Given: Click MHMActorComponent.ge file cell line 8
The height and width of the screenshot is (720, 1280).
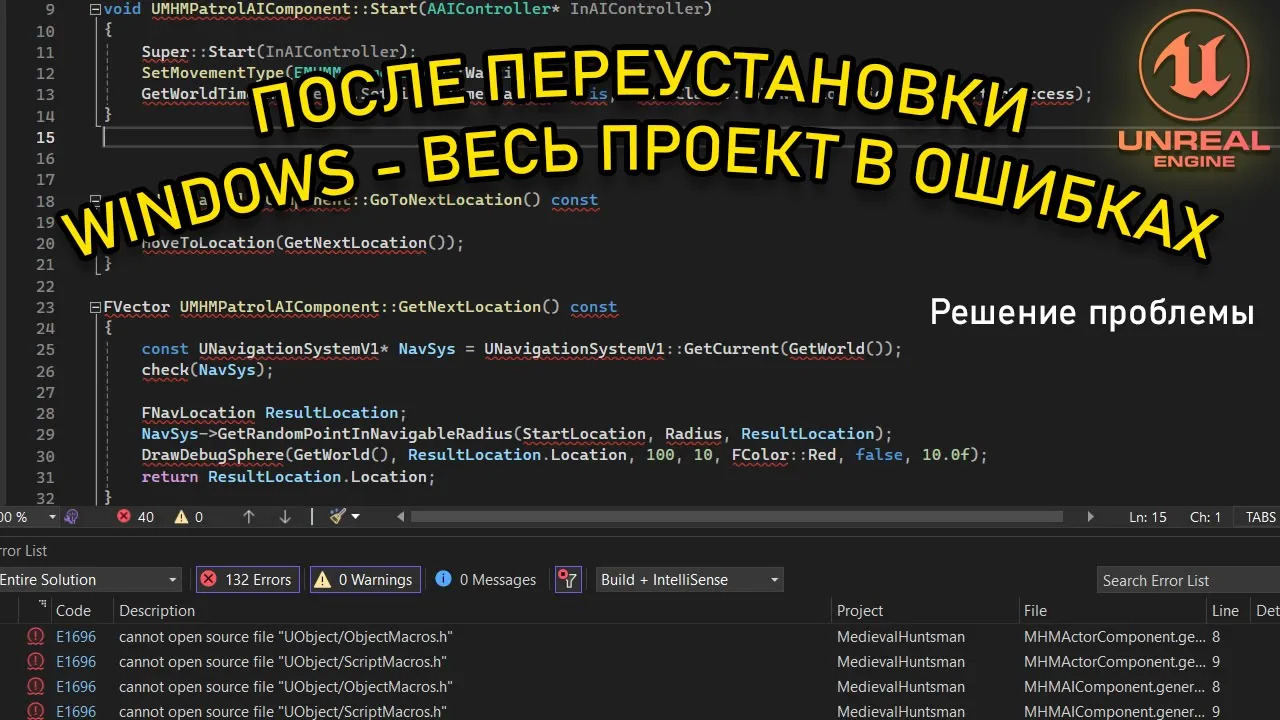Looking at the screenshot, I should (x=1114, y=636).
